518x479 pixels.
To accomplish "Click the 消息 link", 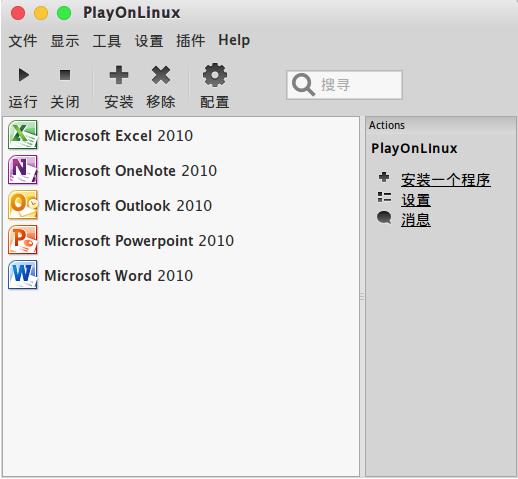I will (x=416, y=220).
